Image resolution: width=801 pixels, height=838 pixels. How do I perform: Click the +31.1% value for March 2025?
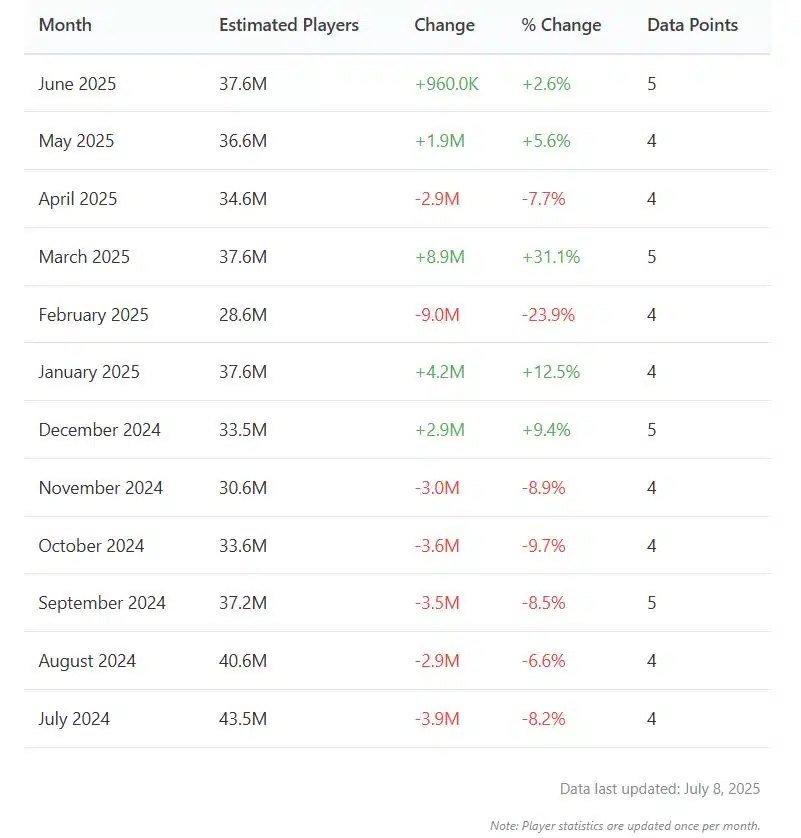(551, 257)
